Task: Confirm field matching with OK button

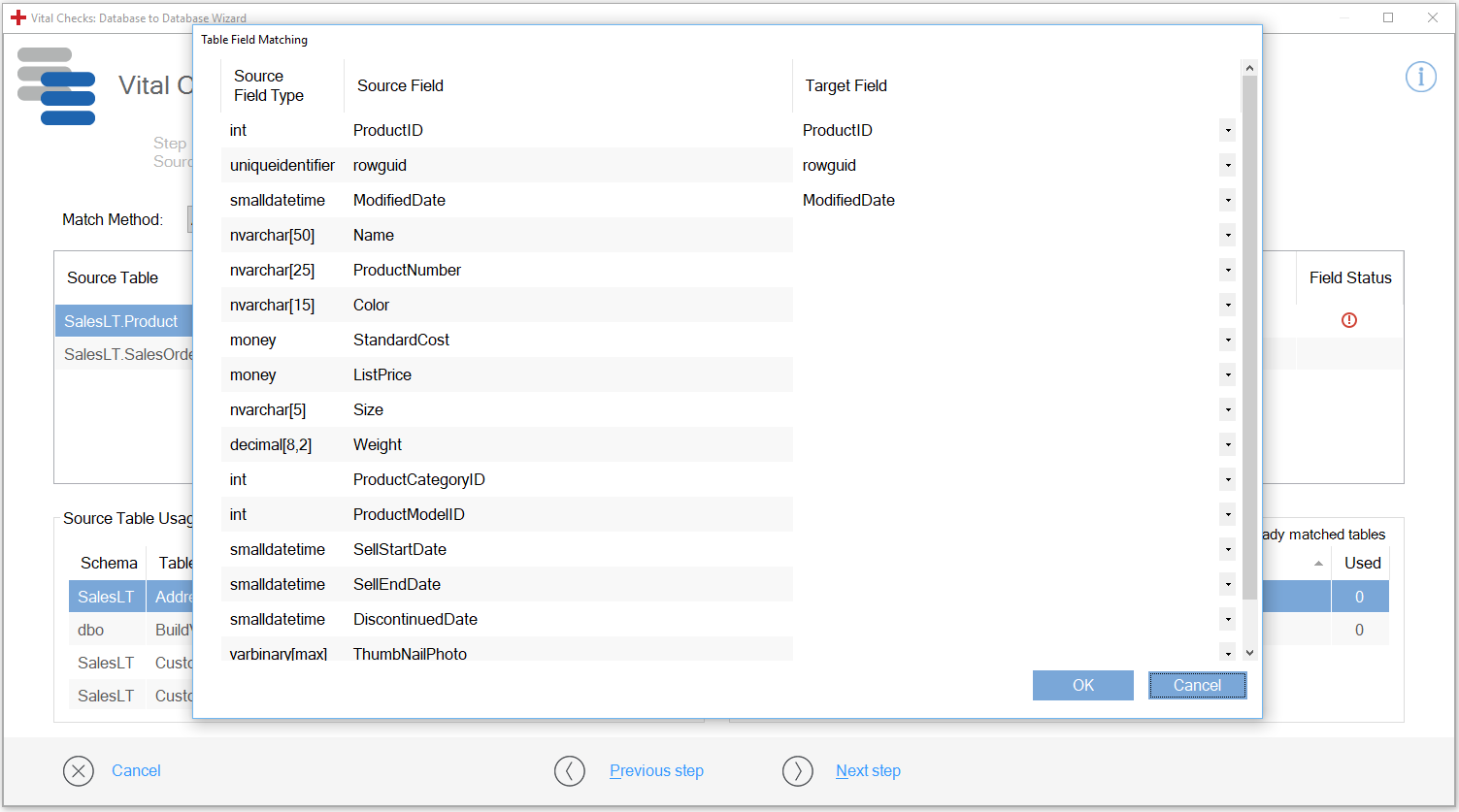Action: [1082, 685]
